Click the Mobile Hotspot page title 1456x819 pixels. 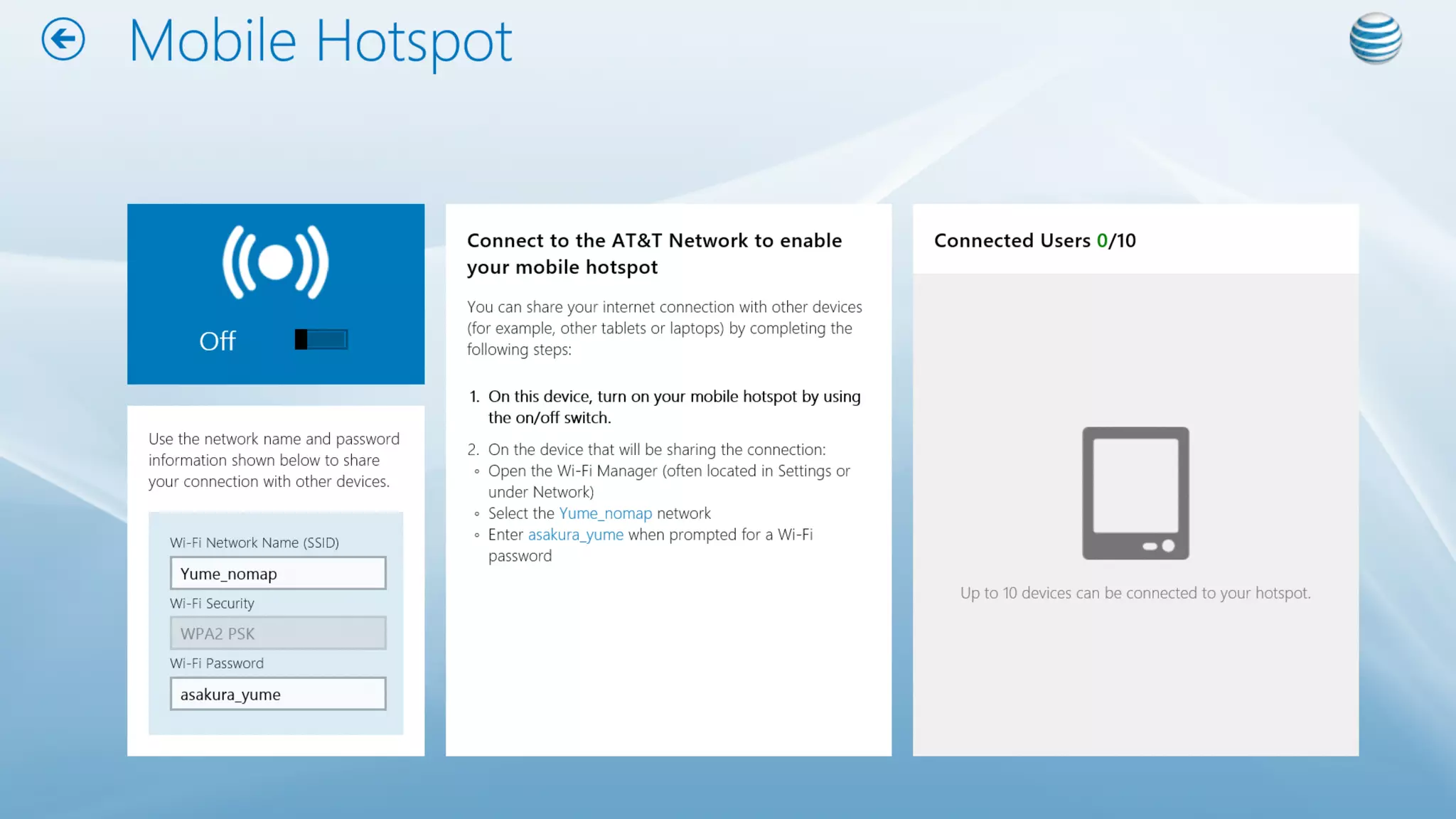click(x=320, y=41)
